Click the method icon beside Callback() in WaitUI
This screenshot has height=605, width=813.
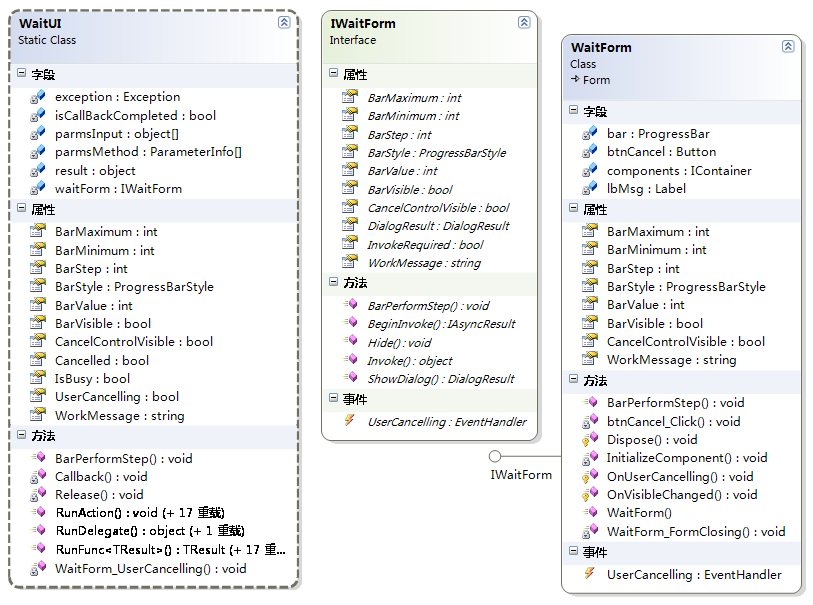[38, 476]
